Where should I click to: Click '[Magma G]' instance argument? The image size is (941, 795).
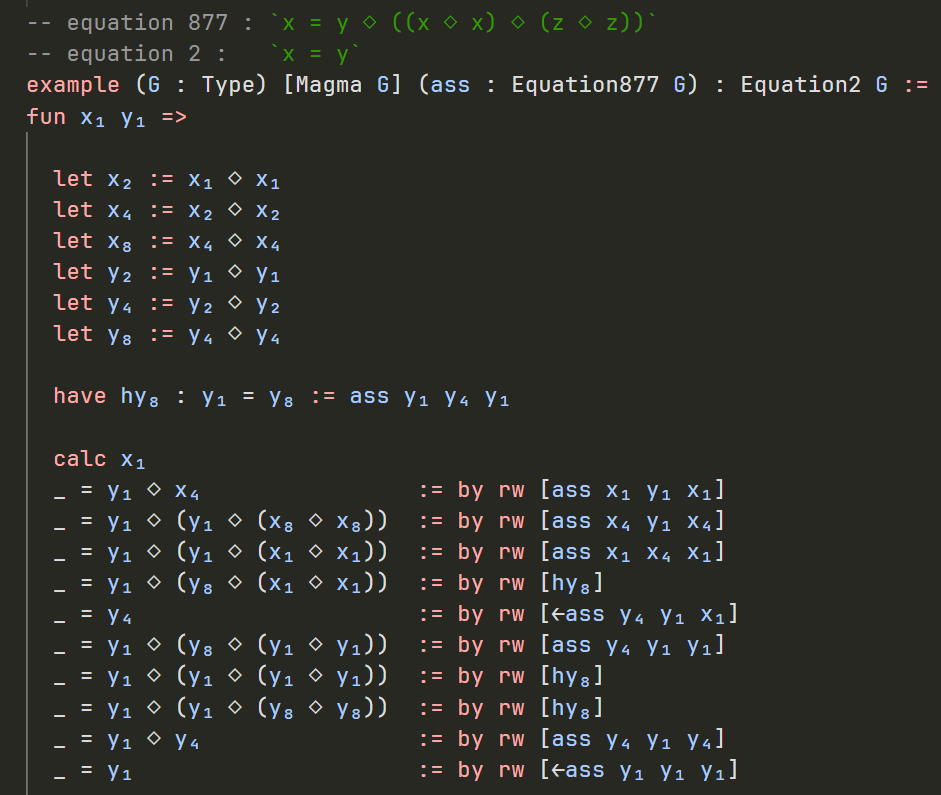click(343, 85)
